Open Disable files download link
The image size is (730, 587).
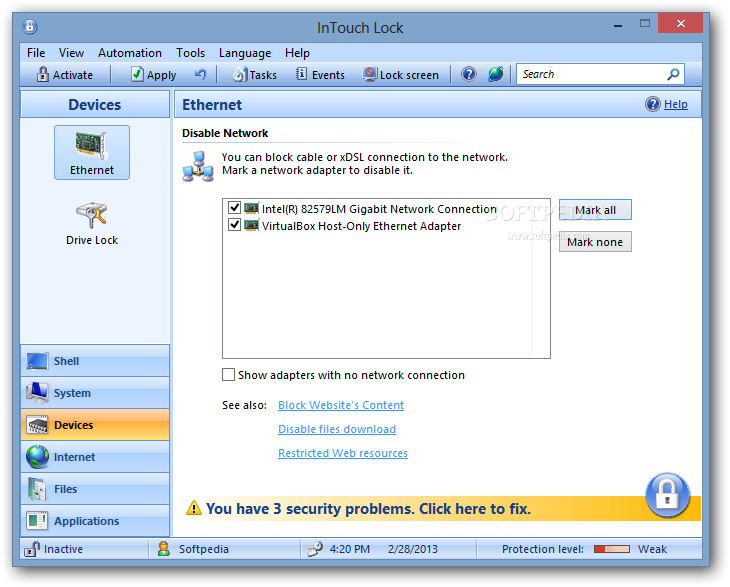[x=337, y=429]
